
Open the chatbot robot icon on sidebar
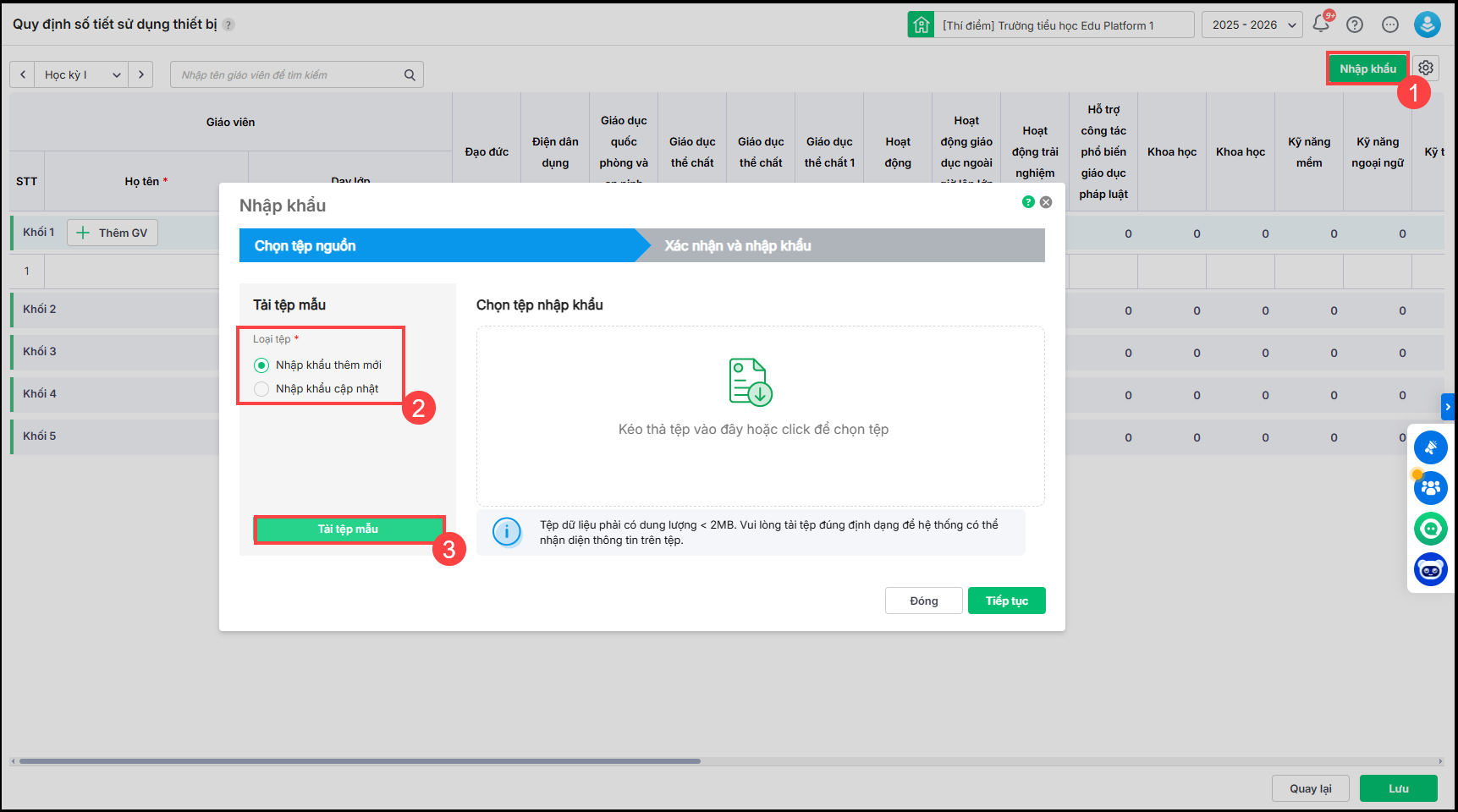(x=1430, y=569)
